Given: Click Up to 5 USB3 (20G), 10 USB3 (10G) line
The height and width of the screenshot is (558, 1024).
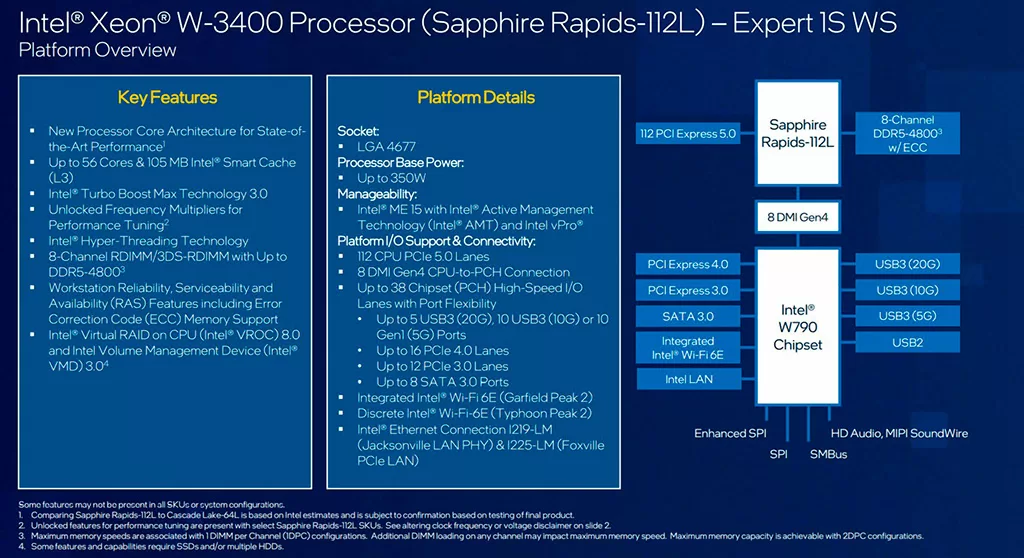Looking at the screenshot, I should click(492, 327).
